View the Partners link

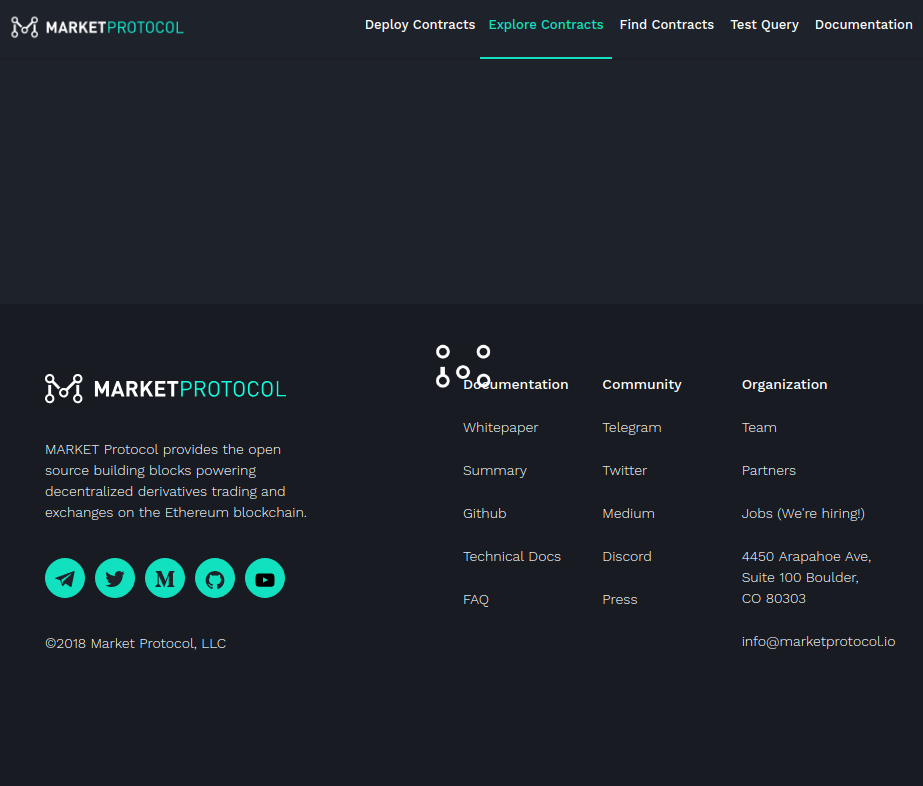coord(769,470)
